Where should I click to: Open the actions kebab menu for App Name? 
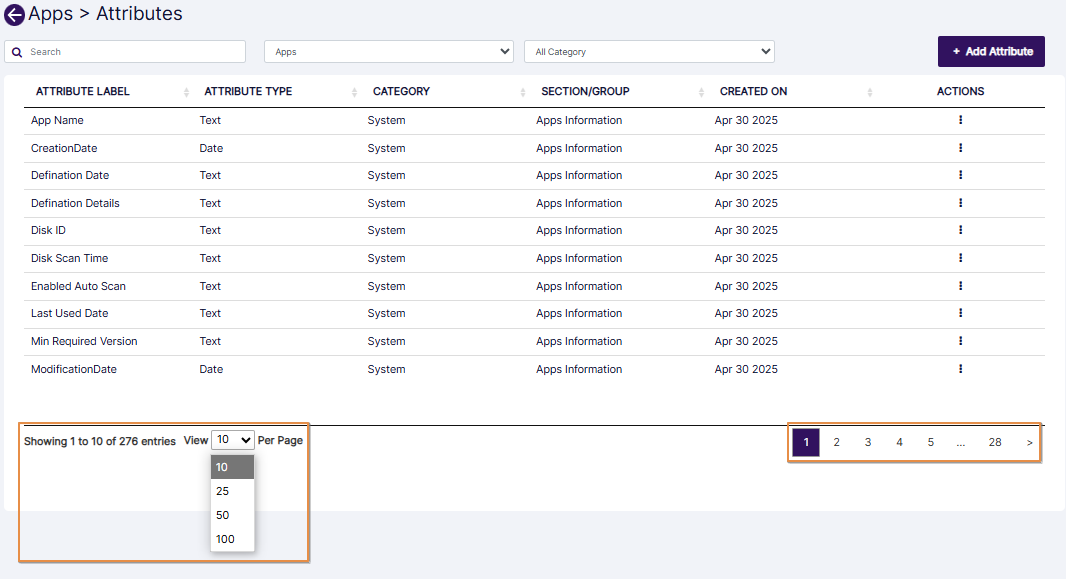pyautogui.click(x=960, y=119)
